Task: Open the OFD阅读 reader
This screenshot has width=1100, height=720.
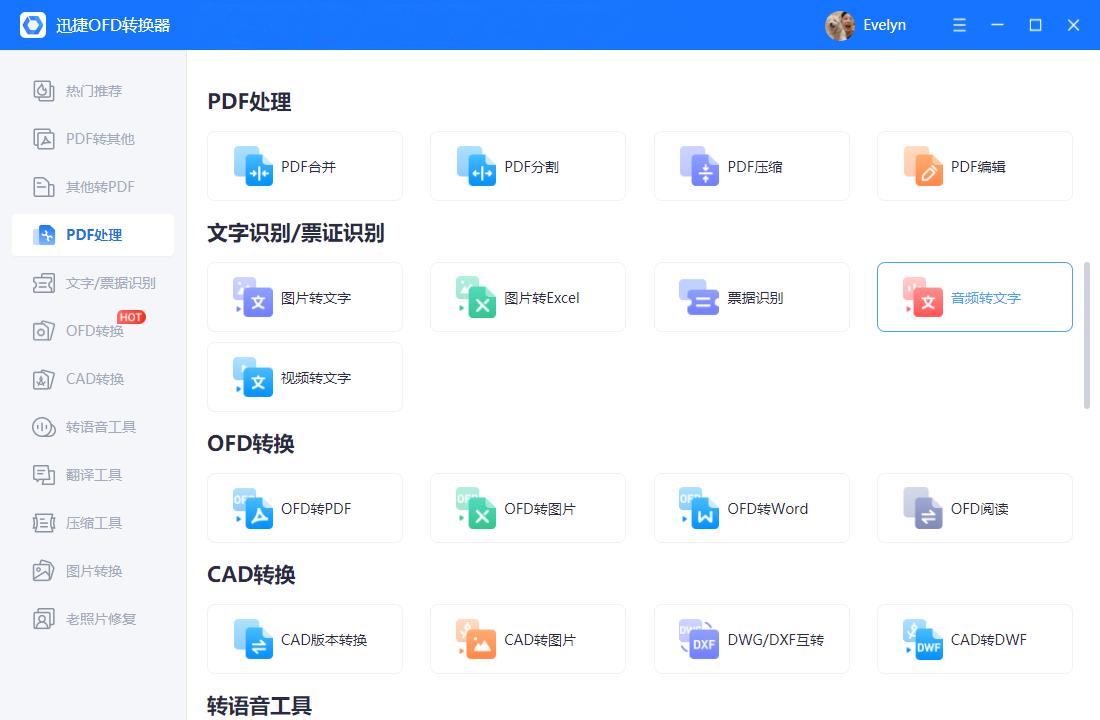Action: point(974,508)
